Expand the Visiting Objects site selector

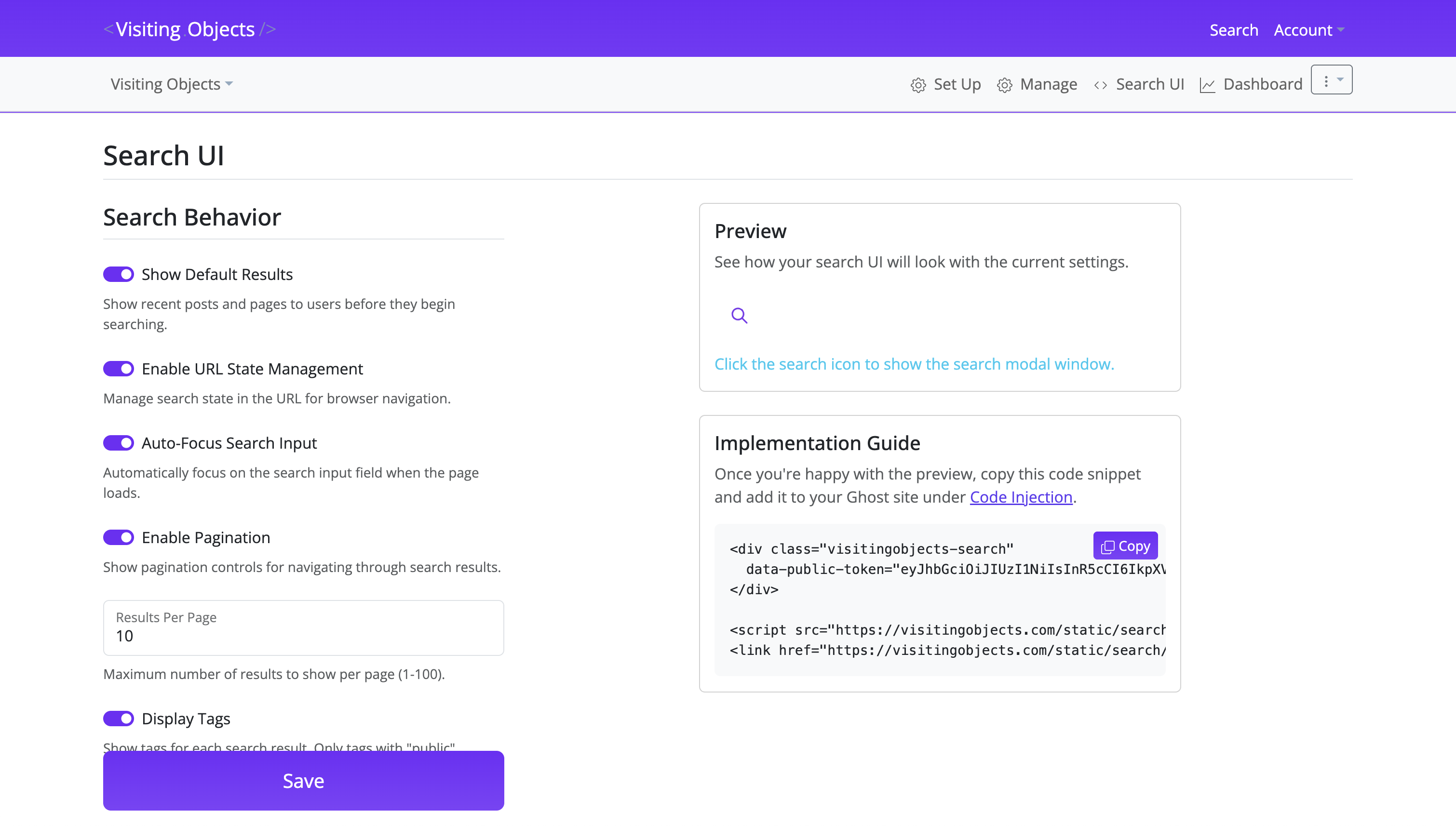171,84
